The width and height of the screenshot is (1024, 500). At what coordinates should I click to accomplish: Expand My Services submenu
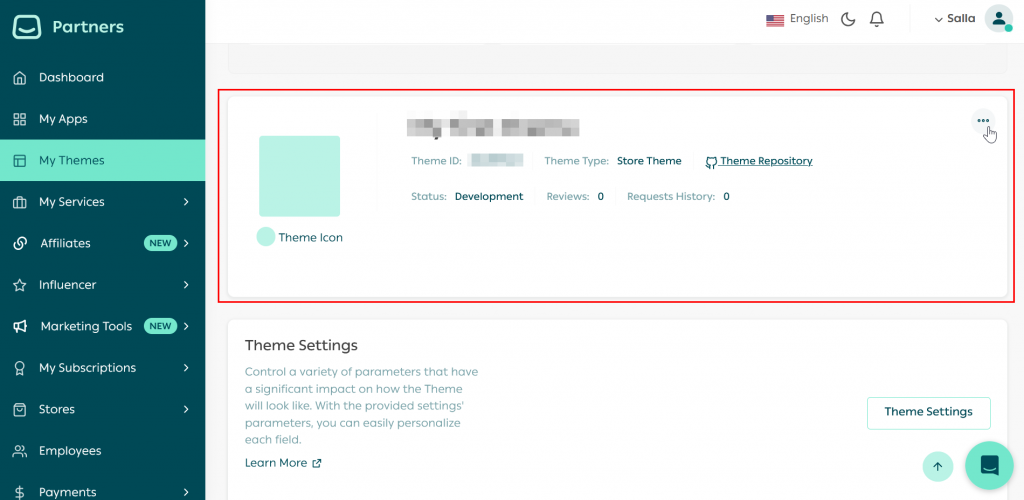(102, 202)
